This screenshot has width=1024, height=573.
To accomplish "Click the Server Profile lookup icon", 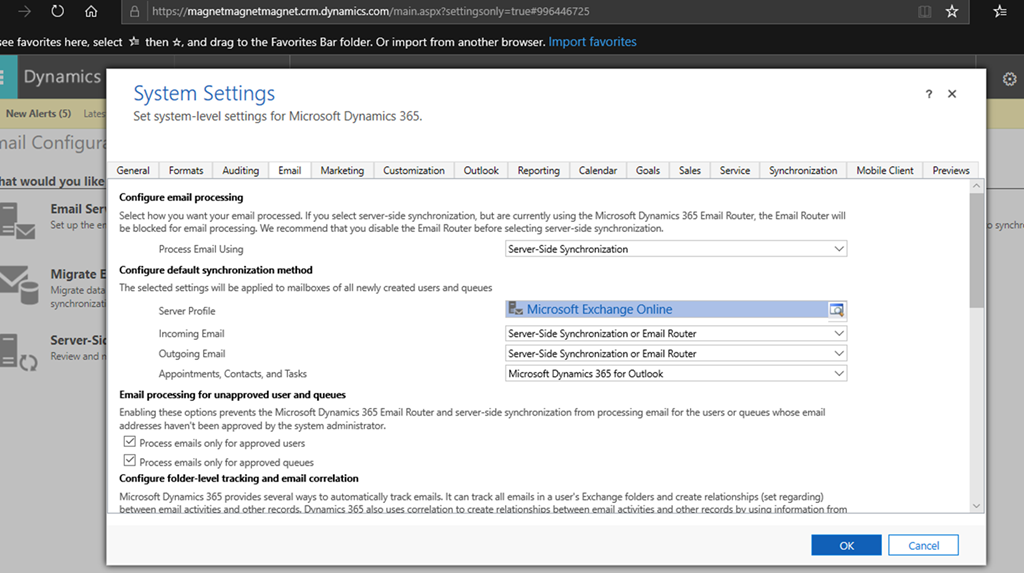I will [837, 310].
